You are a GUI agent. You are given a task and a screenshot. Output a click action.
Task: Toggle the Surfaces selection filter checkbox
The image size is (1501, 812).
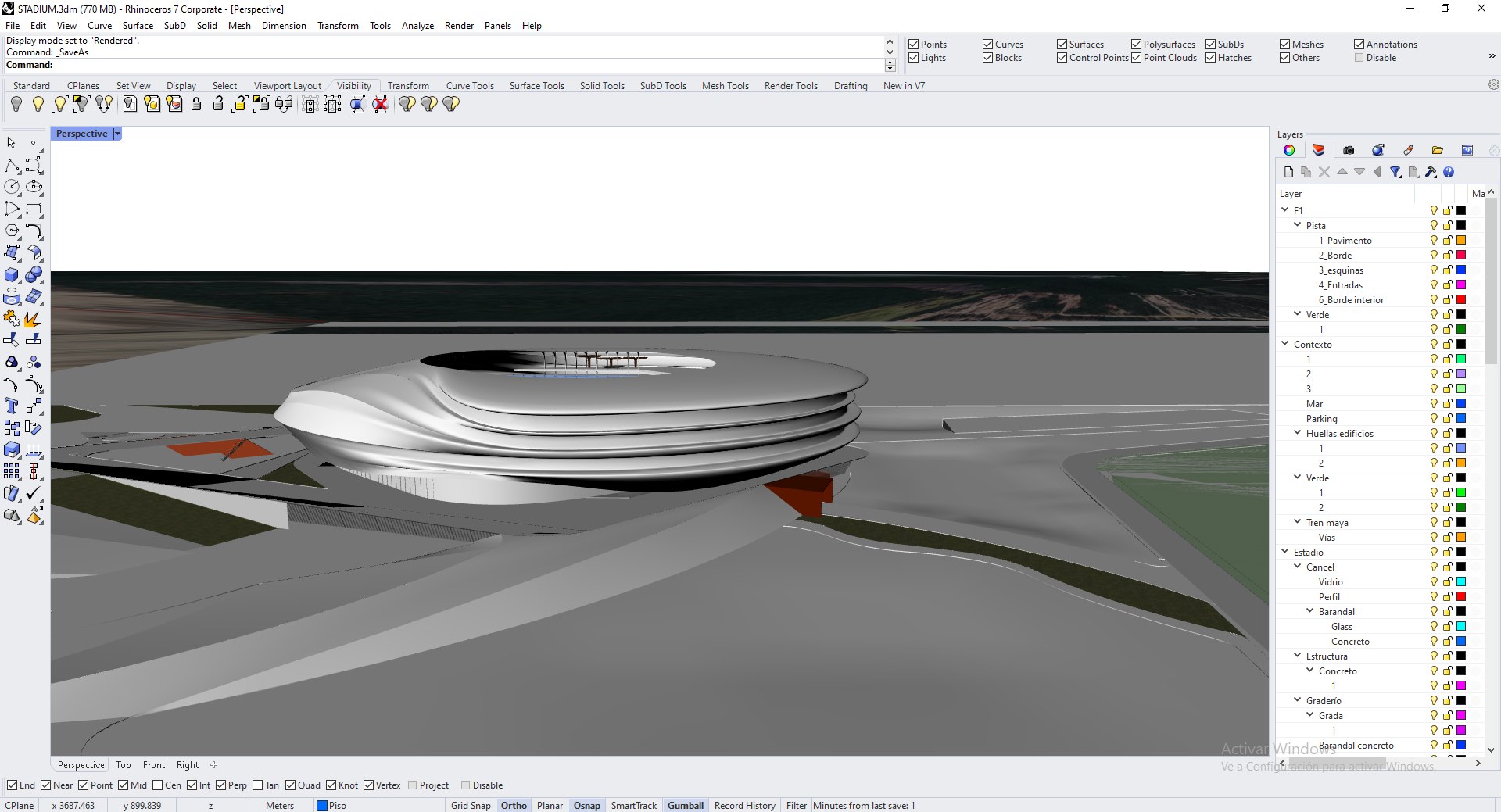tap(1062, 45)
